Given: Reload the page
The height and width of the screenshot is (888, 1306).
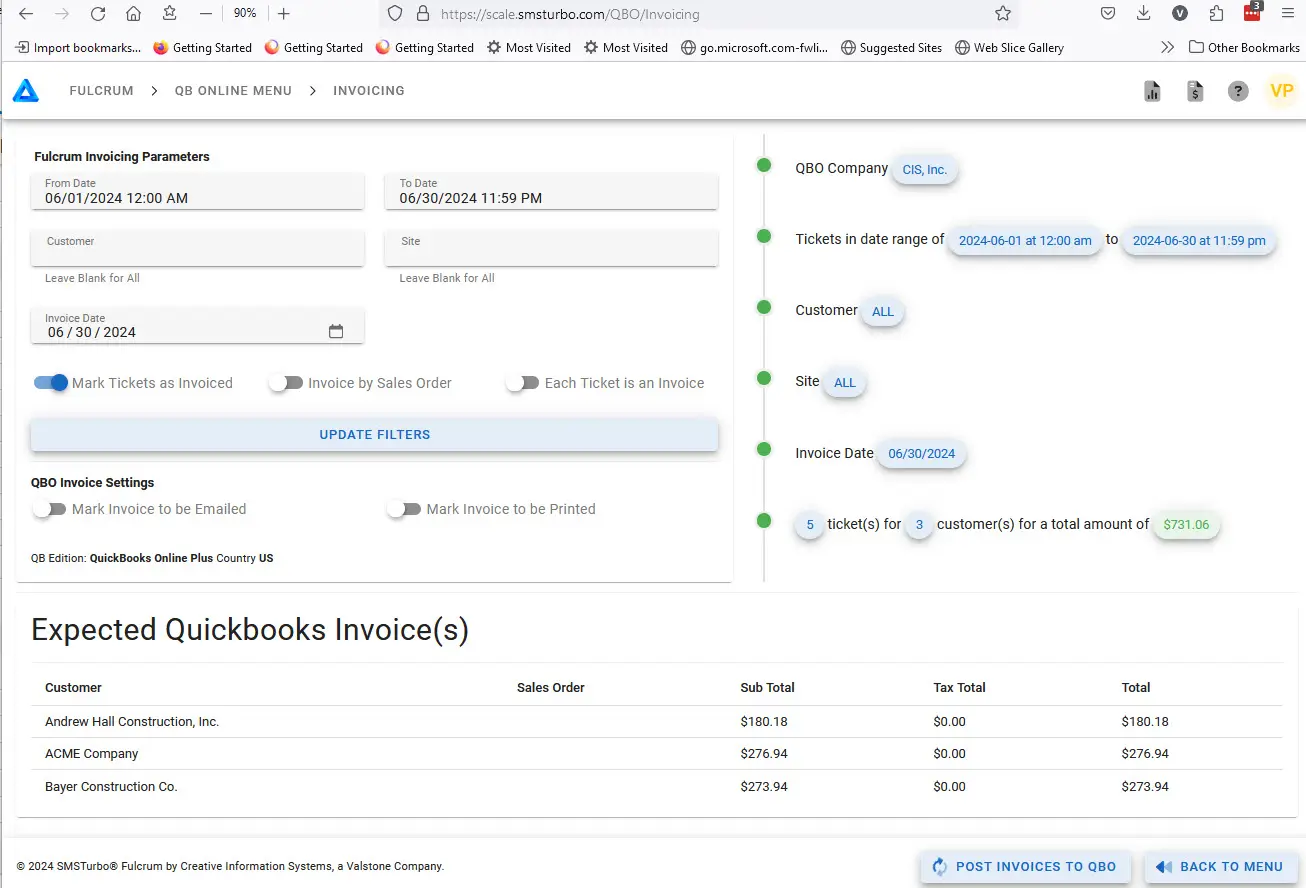Looking at the screenshot, I should pyautogui.click(x=98, y=14).
